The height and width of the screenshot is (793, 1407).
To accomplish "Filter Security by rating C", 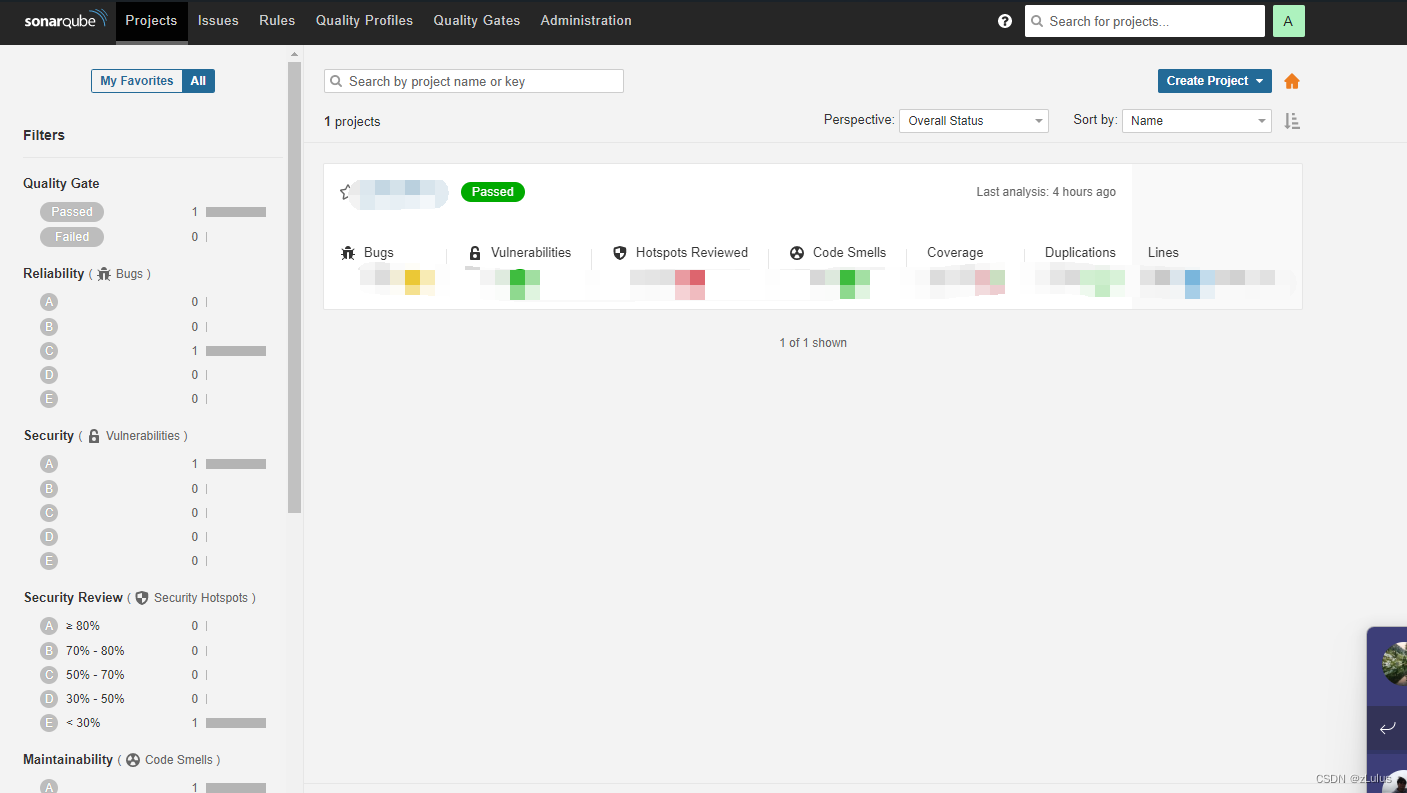I will [49, 513].
